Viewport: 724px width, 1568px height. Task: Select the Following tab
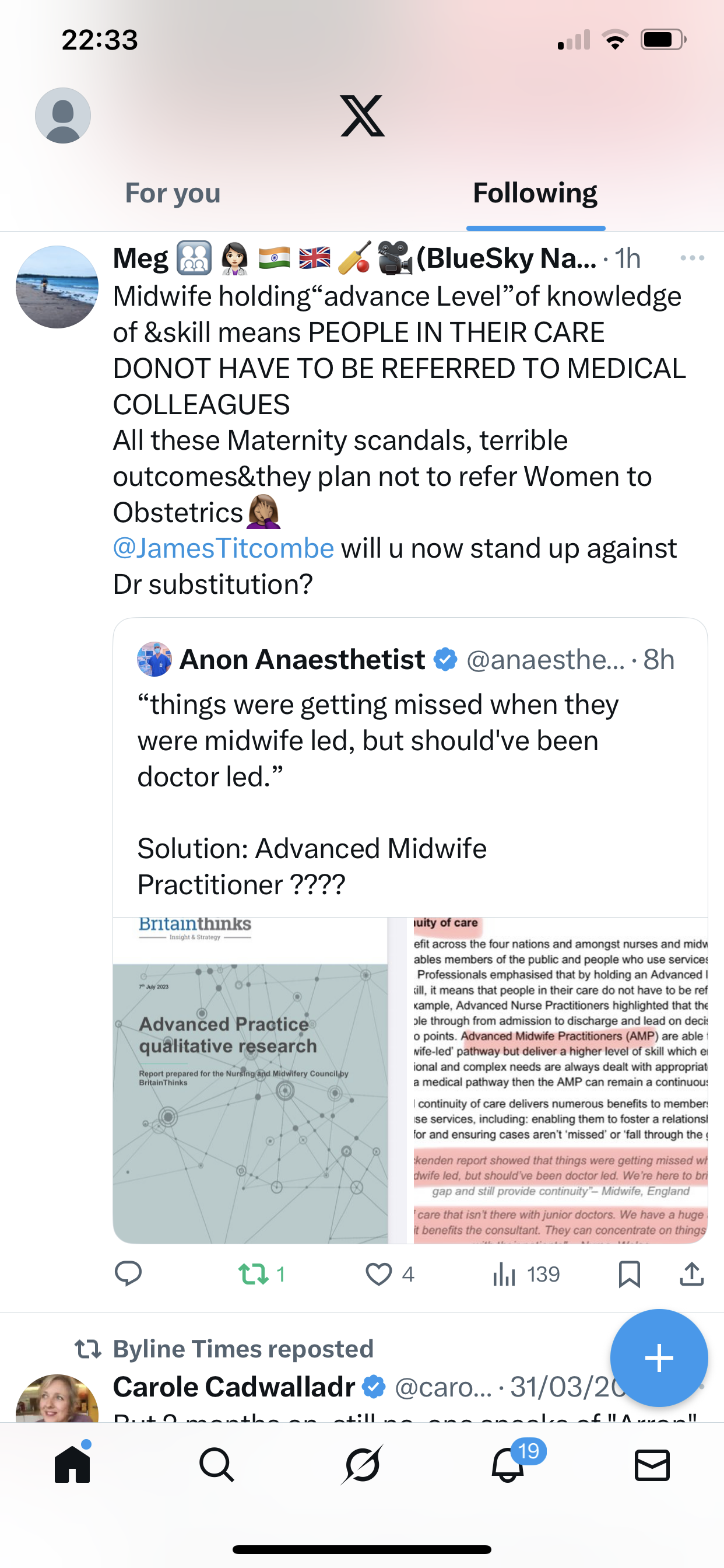tap(535, 194)
